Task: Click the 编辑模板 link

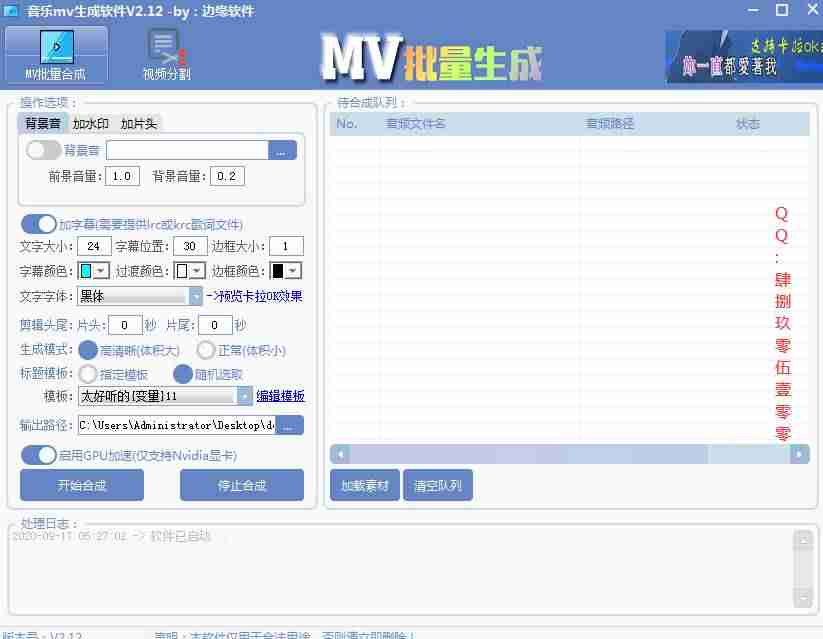Action: click(x=280, y=396)
